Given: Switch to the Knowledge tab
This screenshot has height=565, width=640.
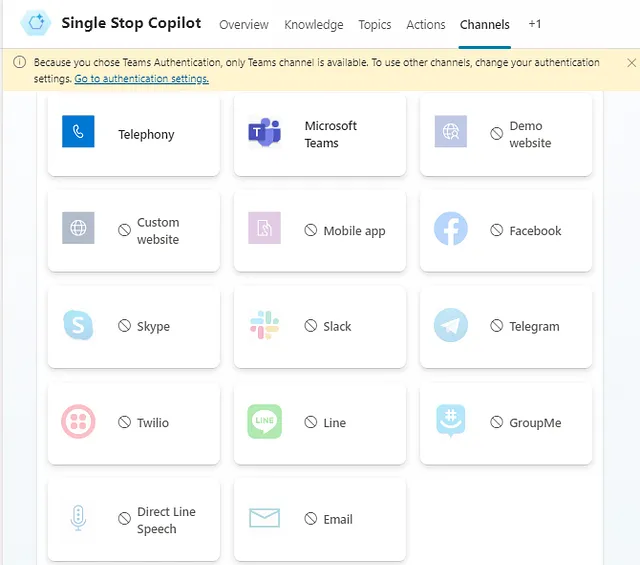Looking at the screenshot, I should click(313, 25).
